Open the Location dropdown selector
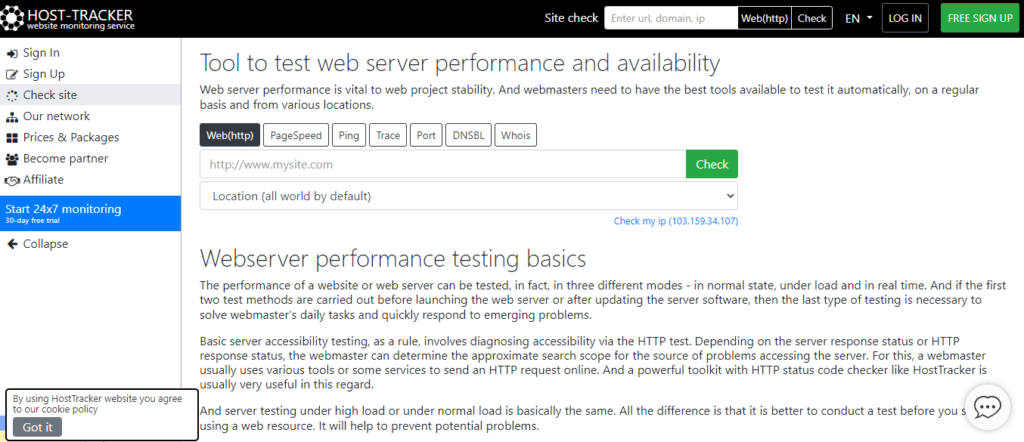Image resolution: width=1024 pixels, height=442 pixels. click(x=468, y=196)
